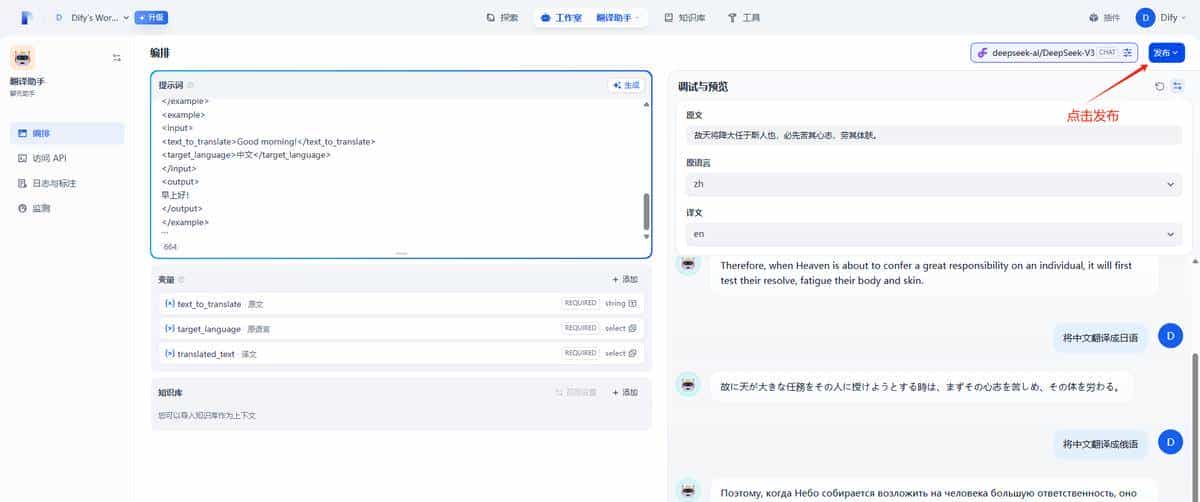Click the prompt editor scroll-down arrow
Screen dimensions: 1200x502
point(646,237)
